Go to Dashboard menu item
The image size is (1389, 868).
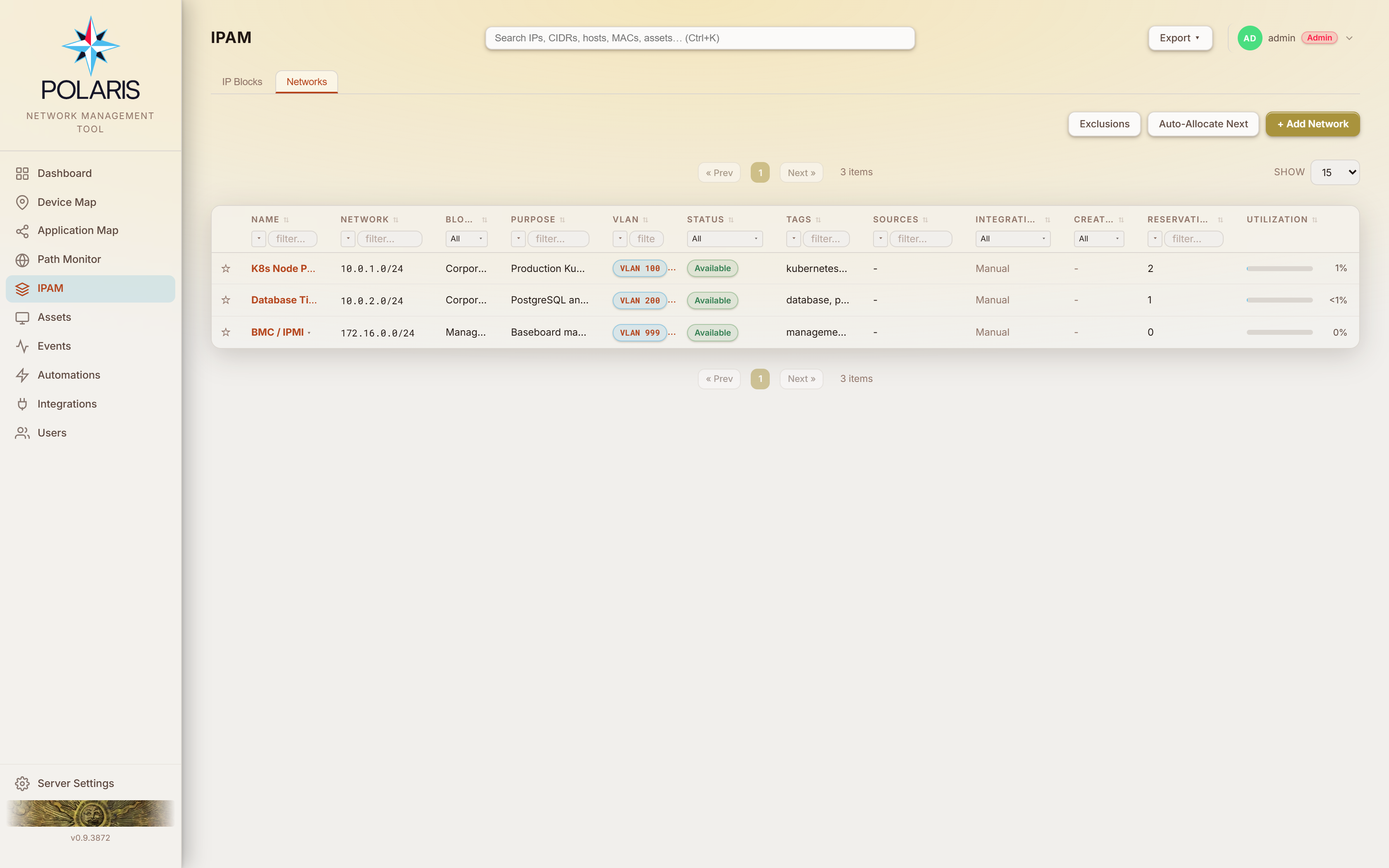(91, 173)
